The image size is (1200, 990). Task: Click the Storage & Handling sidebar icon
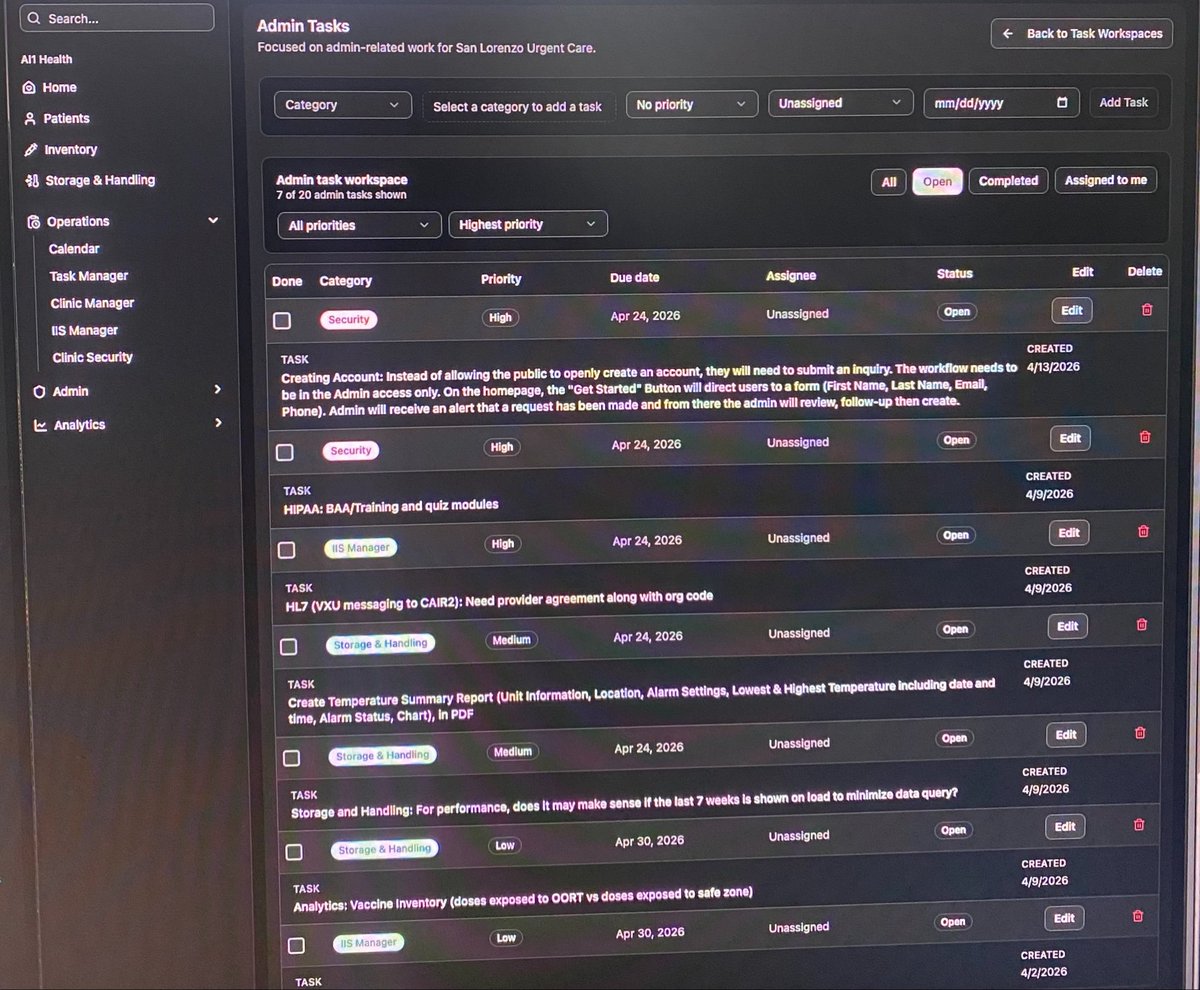tap(32, 181)
